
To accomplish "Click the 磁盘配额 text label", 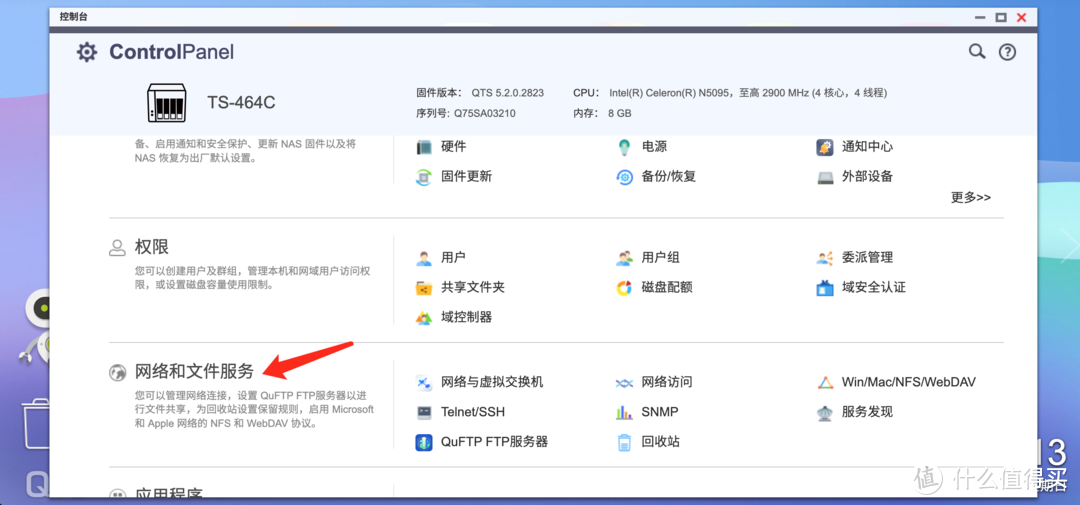I will [667, 288].
